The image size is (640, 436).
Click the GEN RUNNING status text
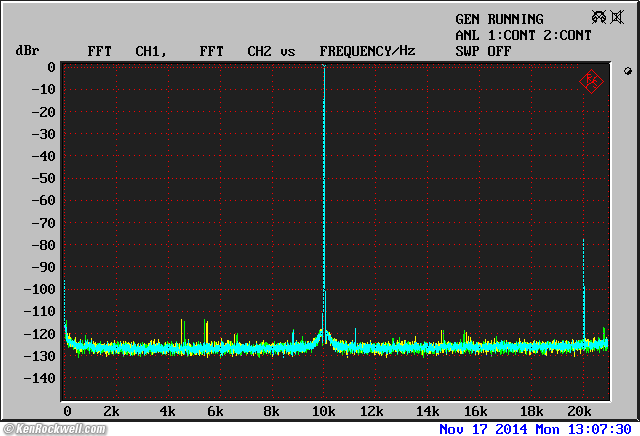499,19
